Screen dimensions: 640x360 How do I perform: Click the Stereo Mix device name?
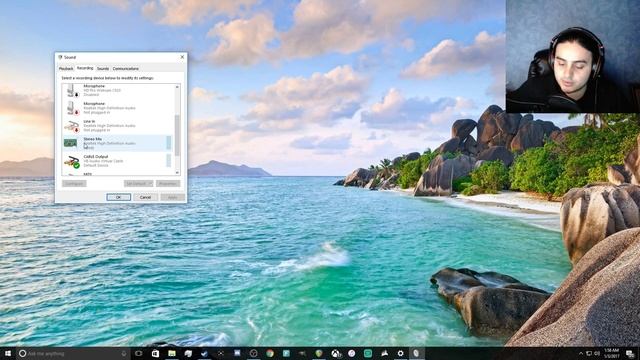pos(93,139)
